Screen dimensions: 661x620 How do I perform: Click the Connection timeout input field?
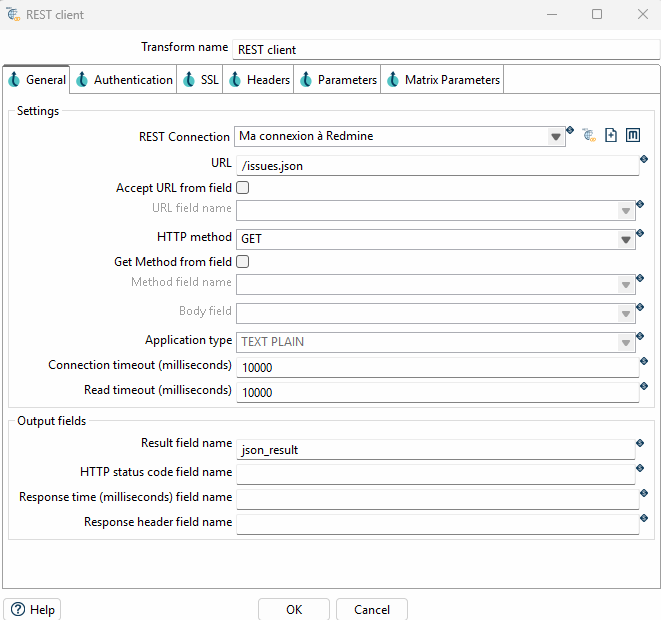(x=438, y=368)
